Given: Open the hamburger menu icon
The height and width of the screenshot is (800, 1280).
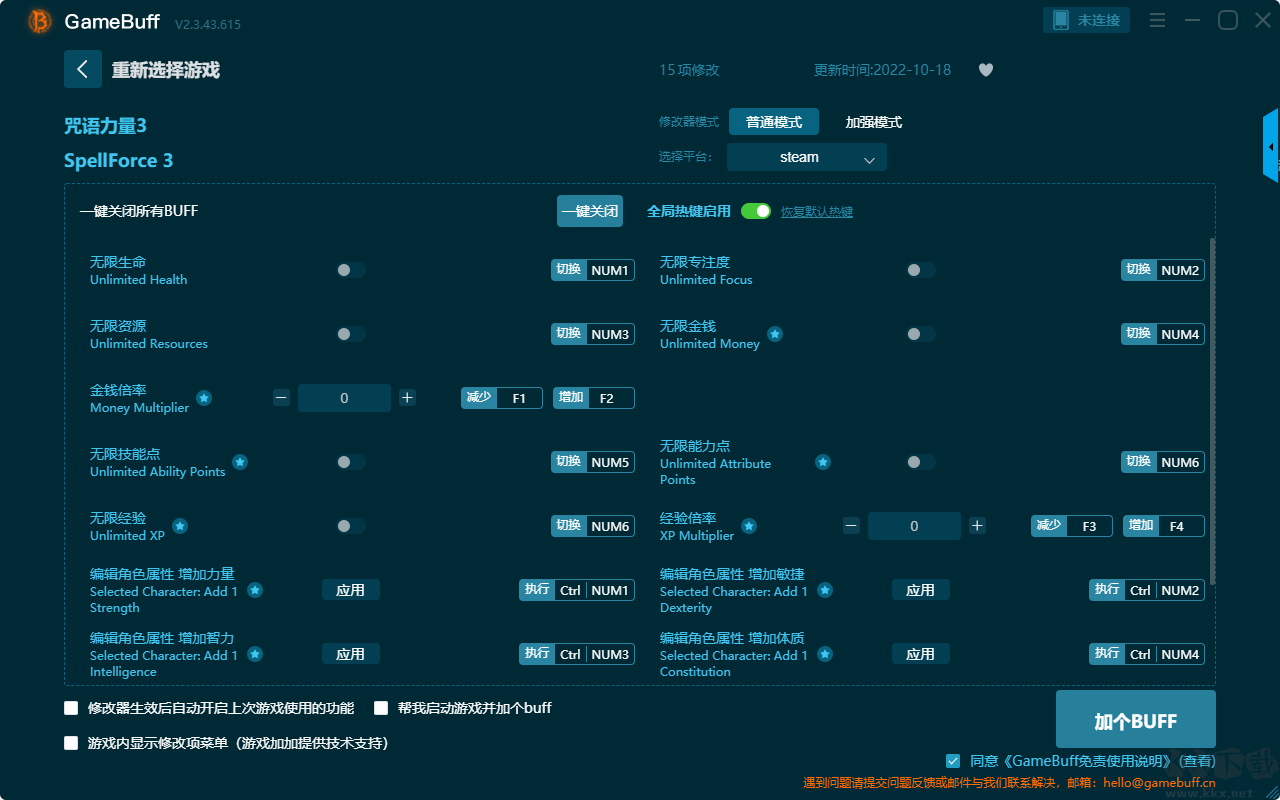Looking at the screenshot, I should tap(1157, 20).
